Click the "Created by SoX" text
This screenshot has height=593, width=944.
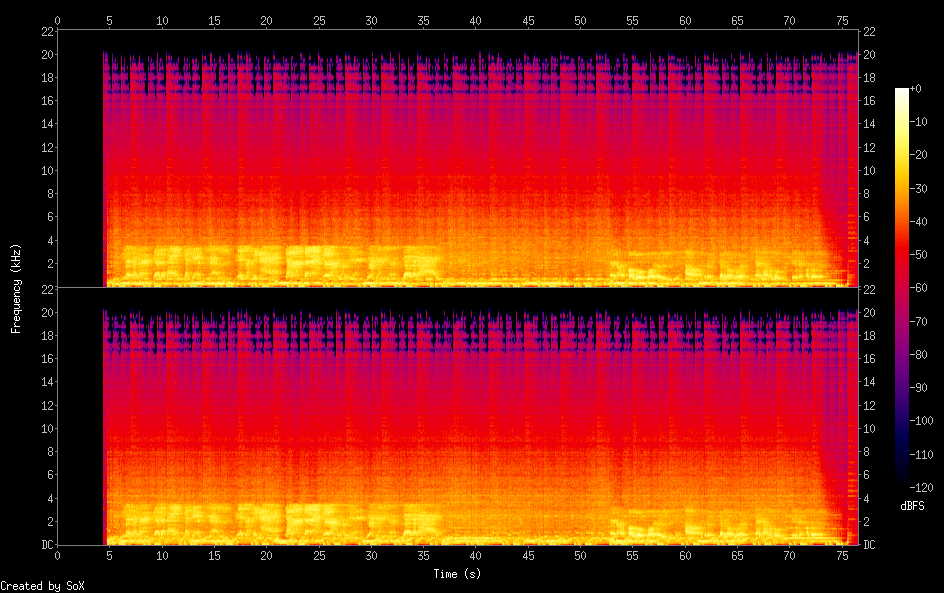click(x=35, y=586)
